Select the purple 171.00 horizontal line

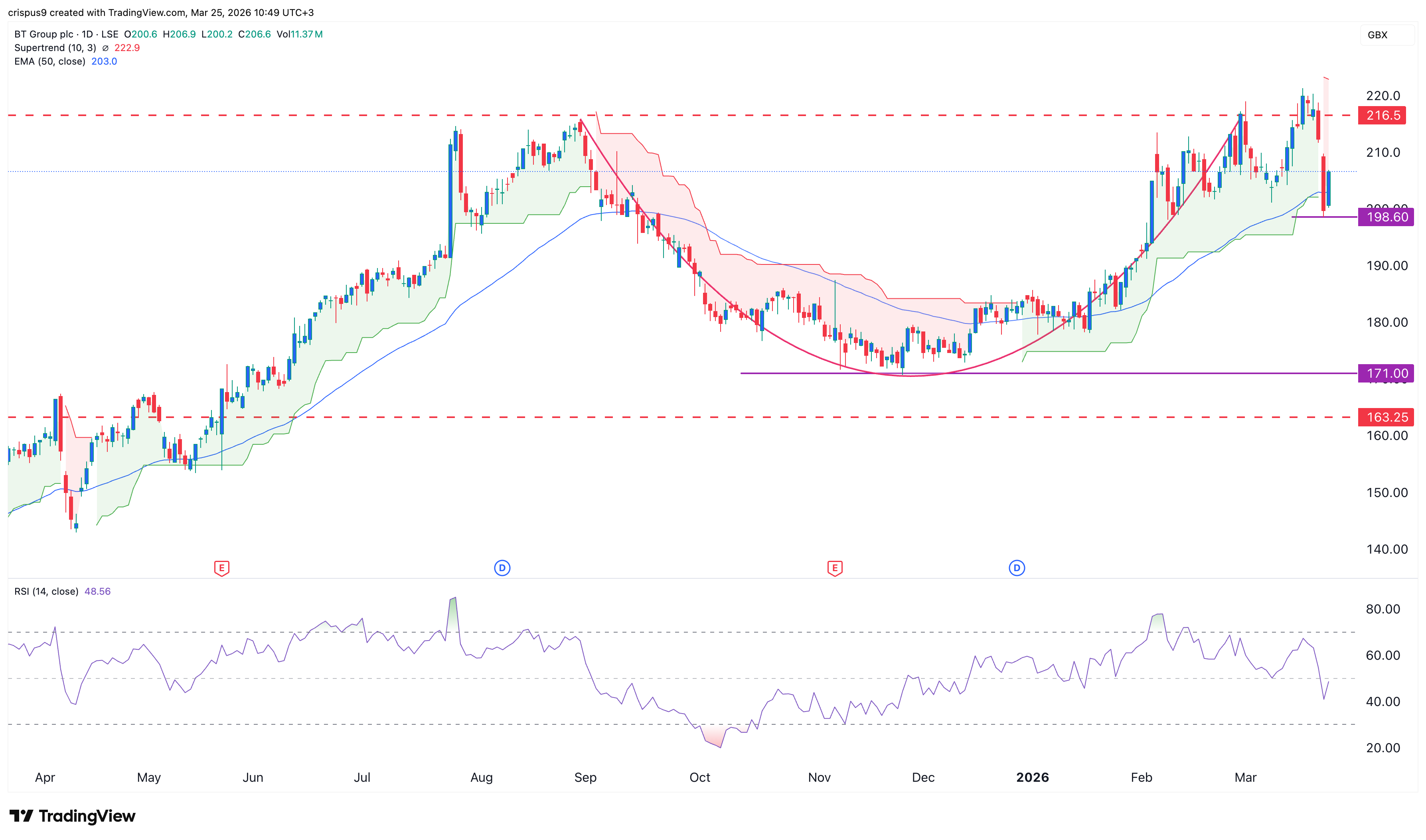tap(1019, 373)
